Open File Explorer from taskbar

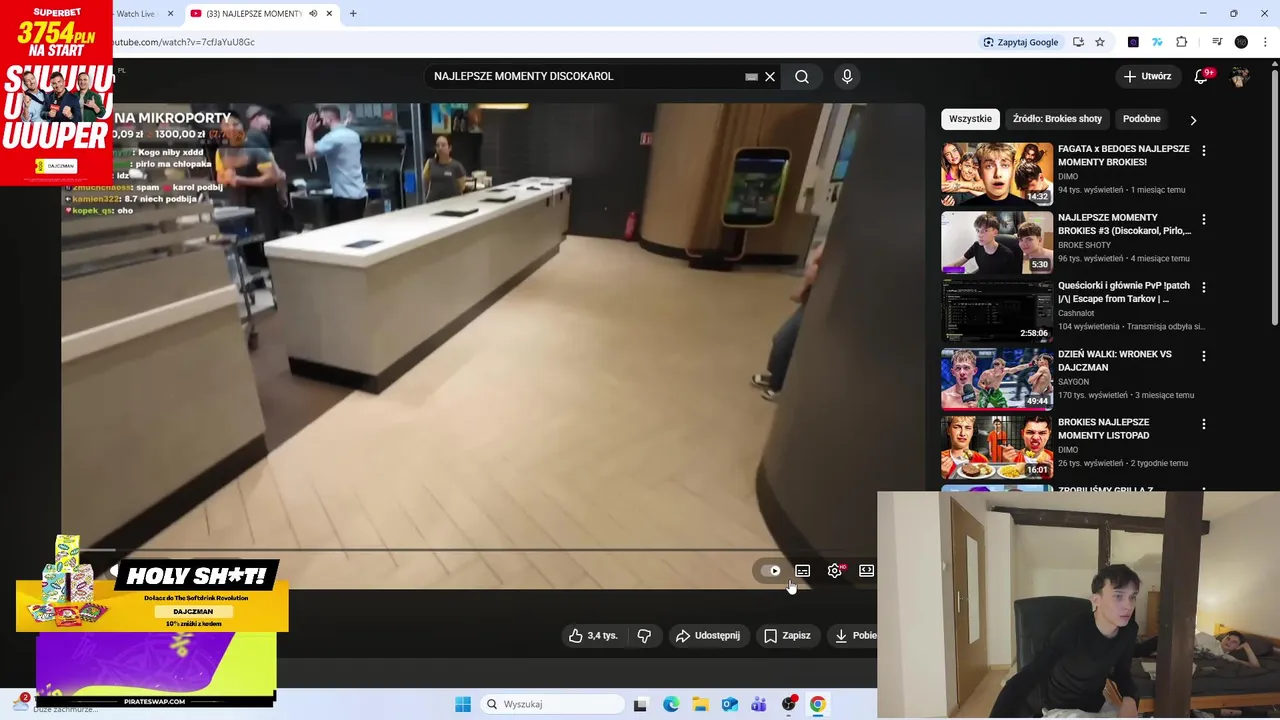tap(700, 704)
